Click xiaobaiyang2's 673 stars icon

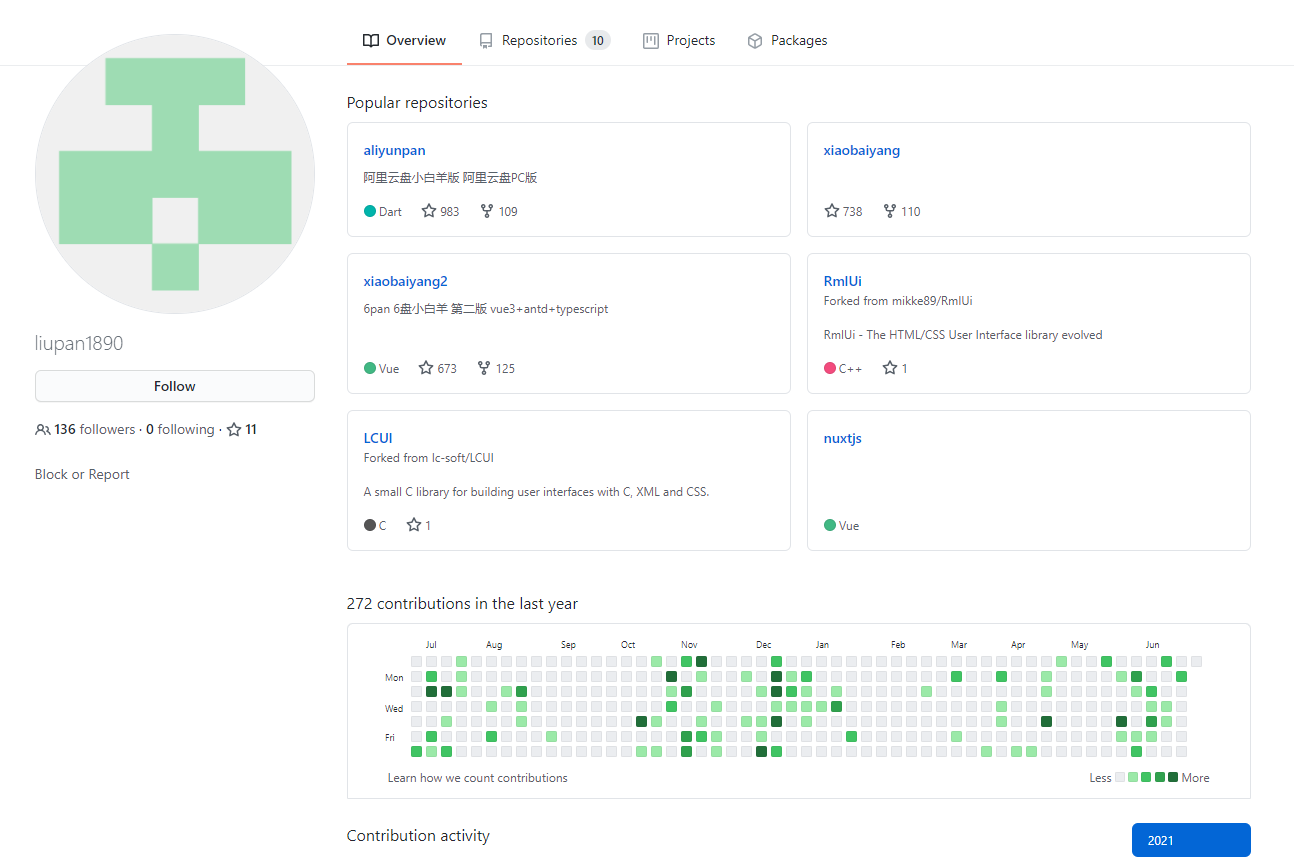pos(426,368)
